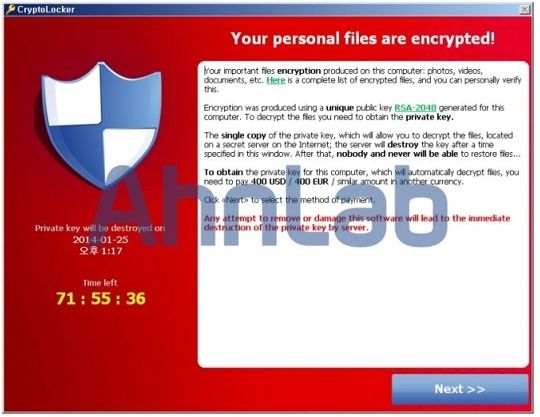Click the 'Time left' label
Image resolution: width=540 pixels, height=417 pixels.
click(100, 283)
